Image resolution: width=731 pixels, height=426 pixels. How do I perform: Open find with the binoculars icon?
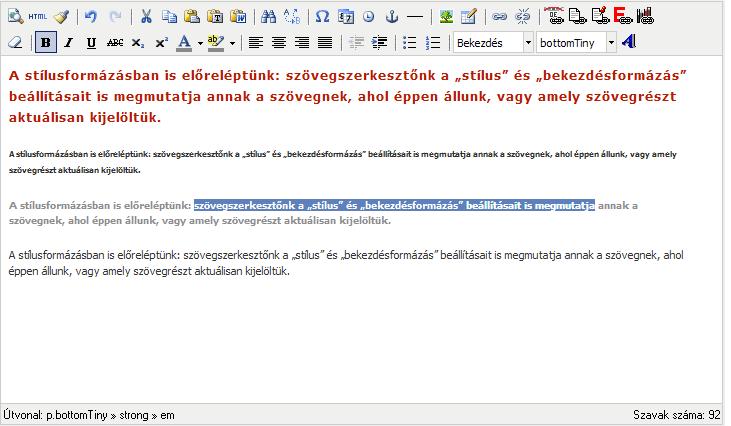pyautogui.click(x=267, y=17)
